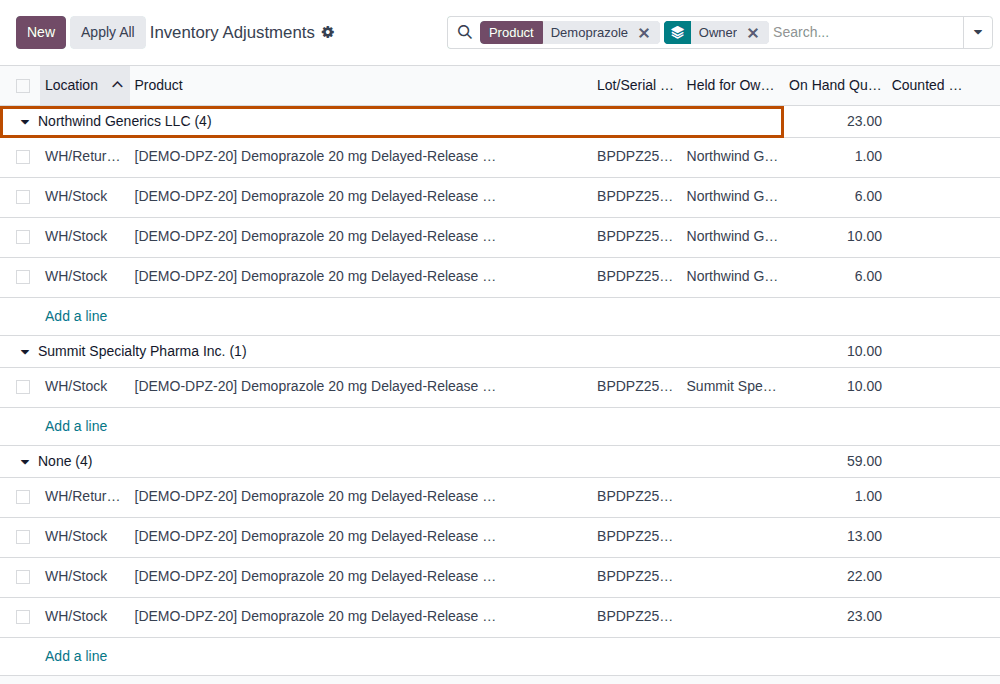Sort by the Counted column header
Screen dimensions: 1000x684
926,85
